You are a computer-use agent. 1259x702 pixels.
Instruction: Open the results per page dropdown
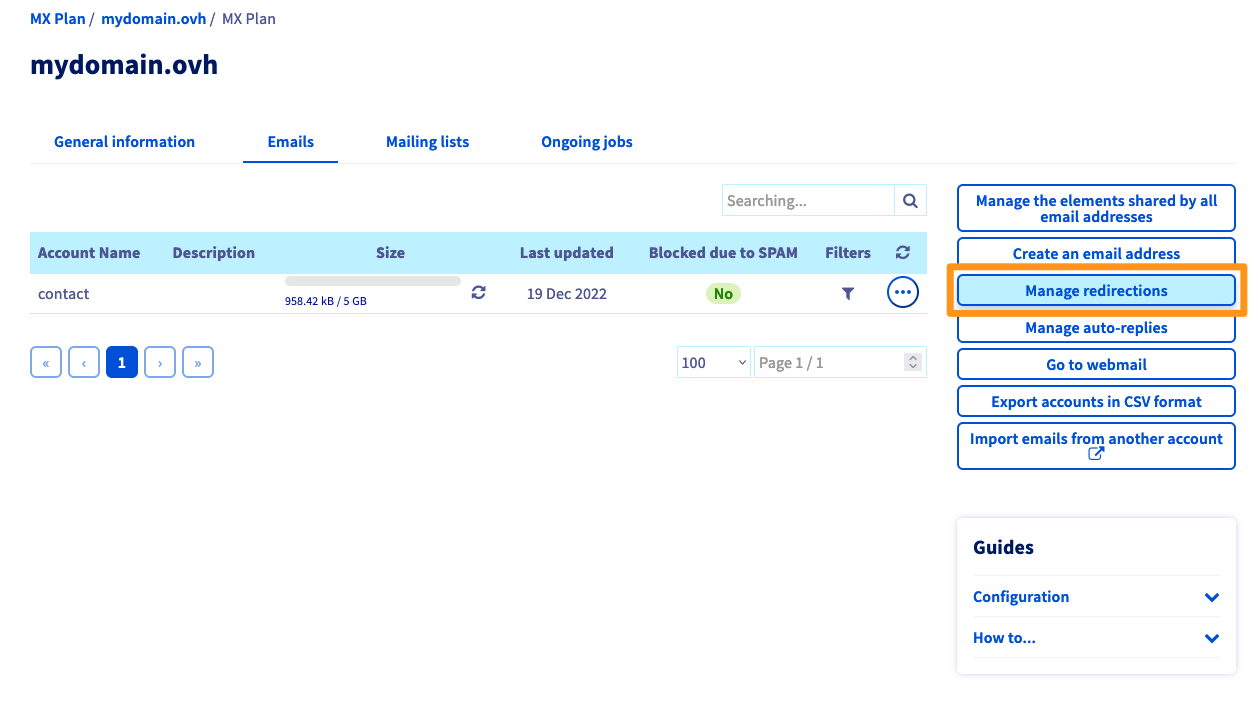coord(713,363)
